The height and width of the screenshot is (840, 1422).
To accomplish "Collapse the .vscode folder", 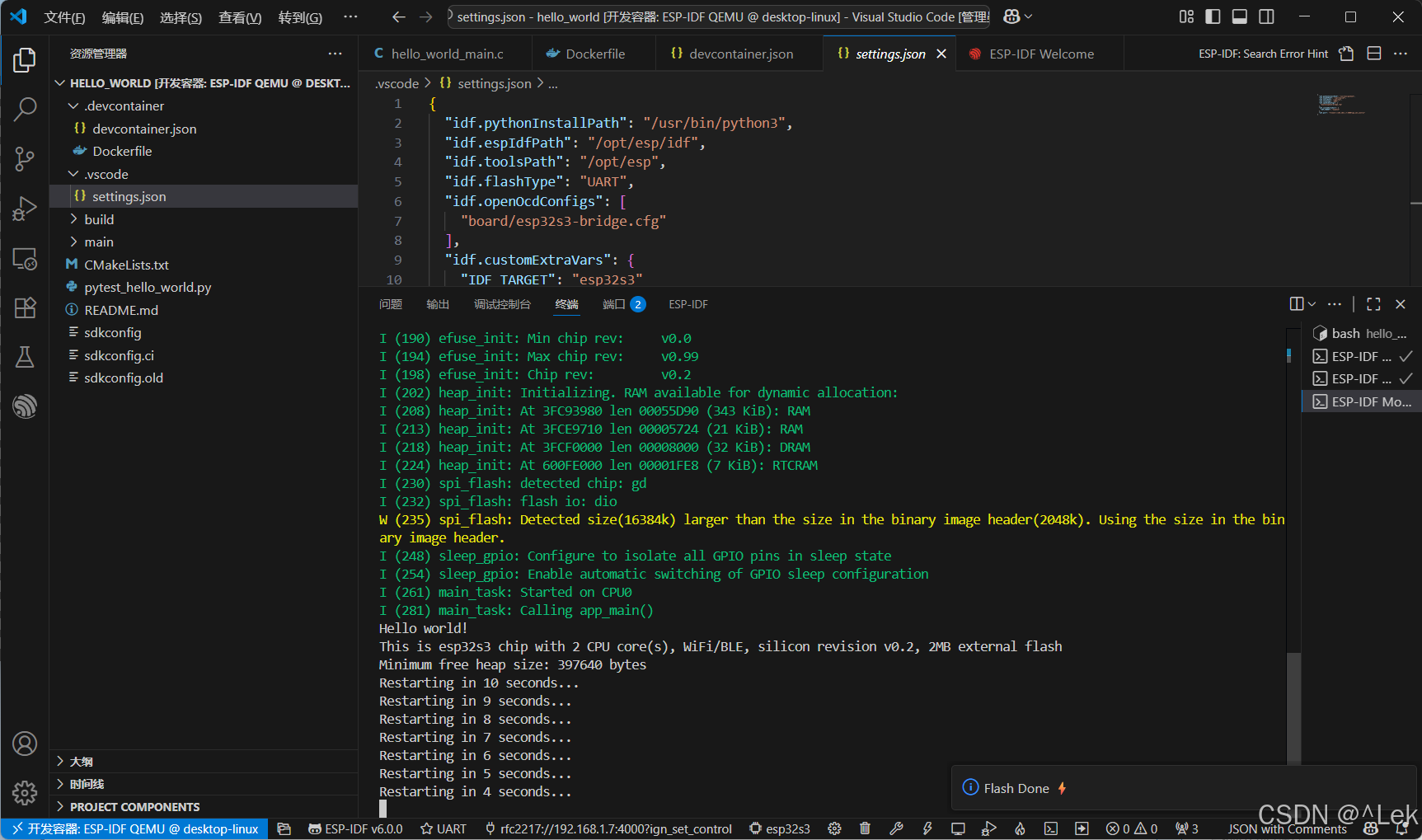I will point(73,174).
